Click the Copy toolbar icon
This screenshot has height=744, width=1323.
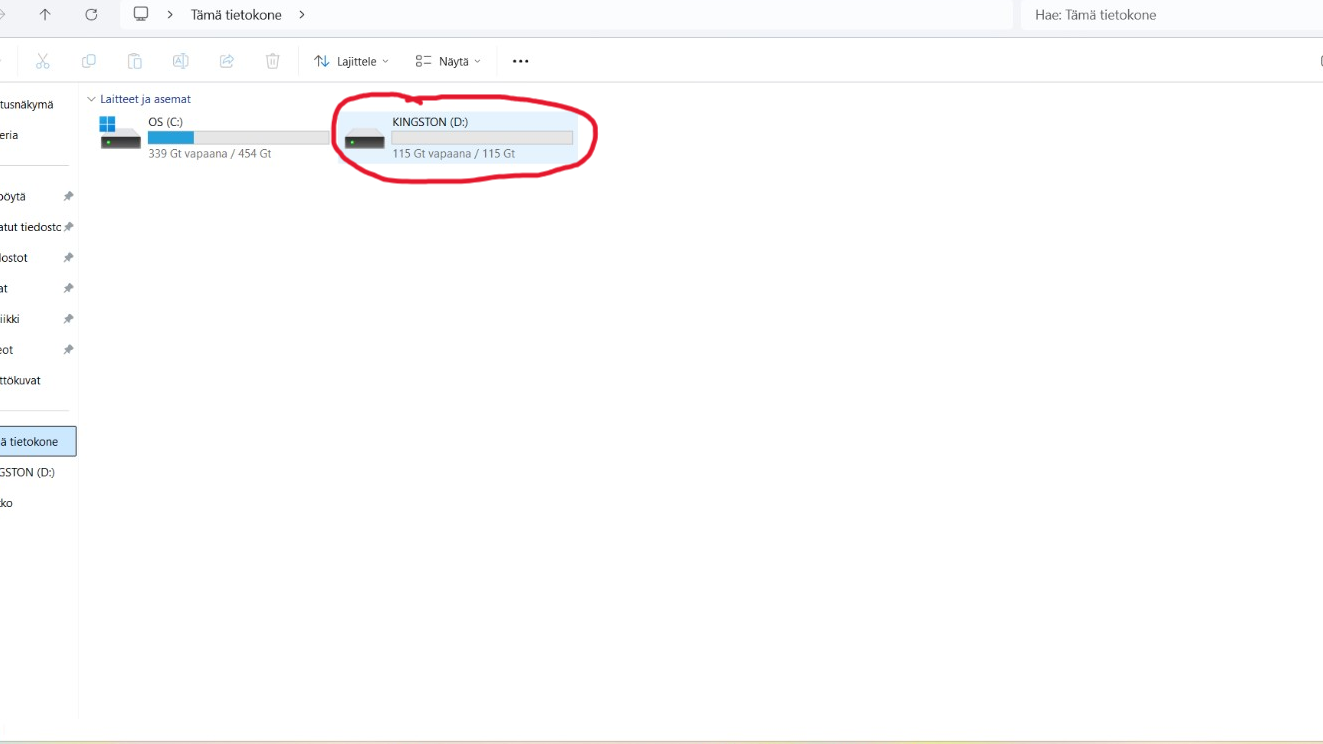tap(89, 61)
